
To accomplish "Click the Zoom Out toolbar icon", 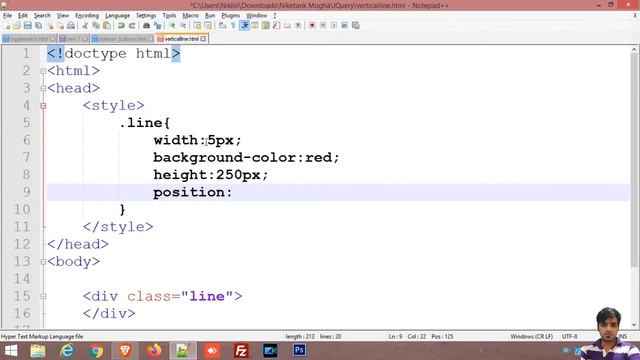I will pos(183,26).
